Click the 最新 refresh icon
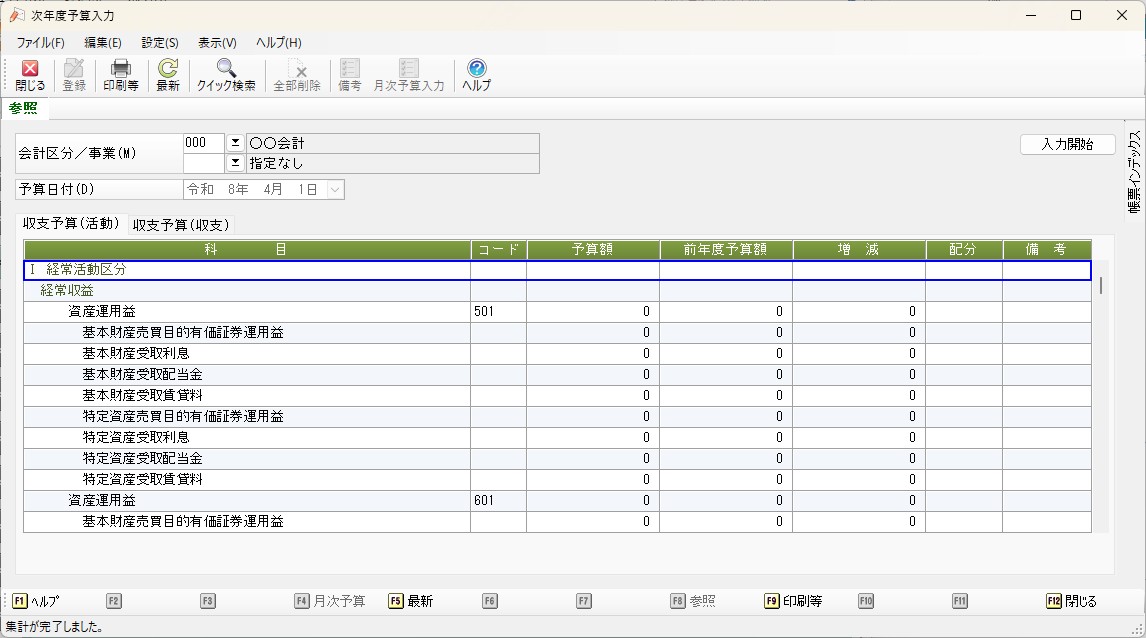1146x638 pixels. [168, 75]
